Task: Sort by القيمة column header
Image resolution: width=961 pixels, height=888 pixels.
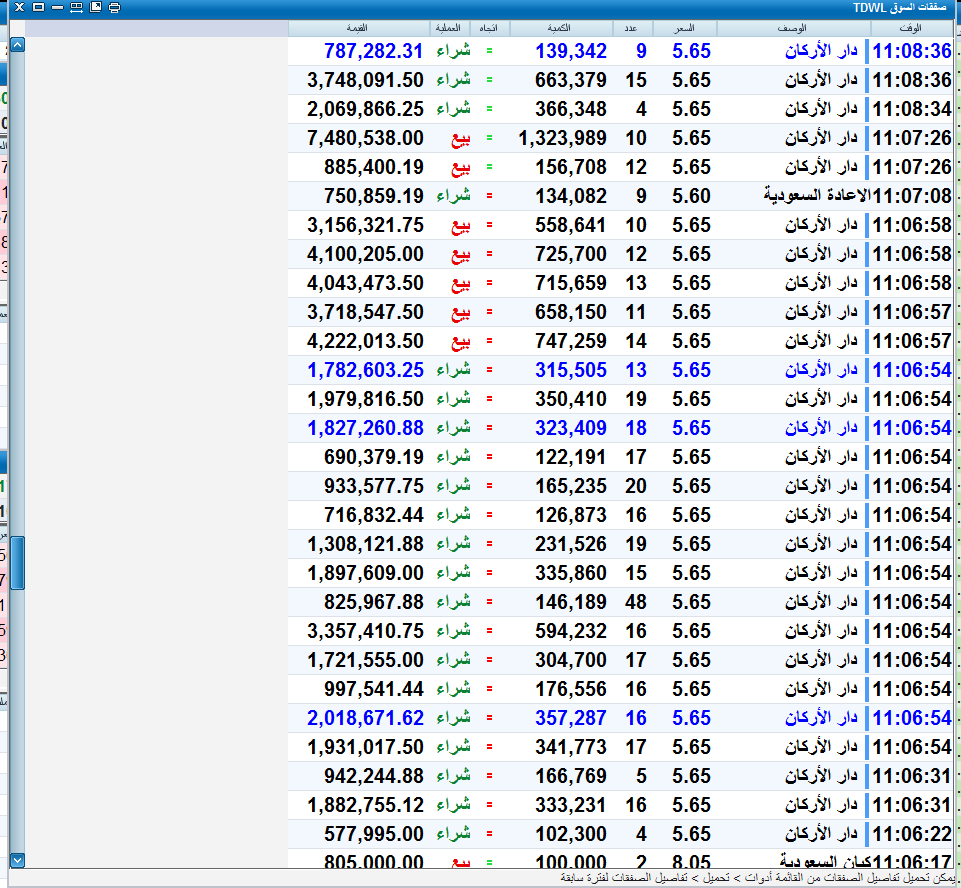Action: 358,28
